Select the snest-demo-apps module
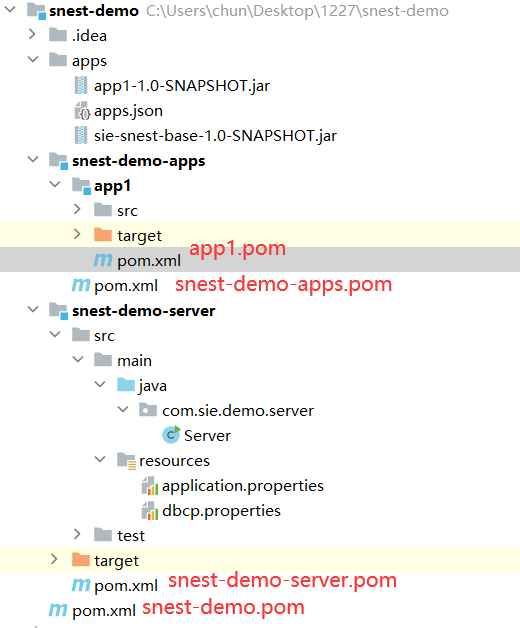The height and width of the screenshot is (628, 520). click(139, 161)
